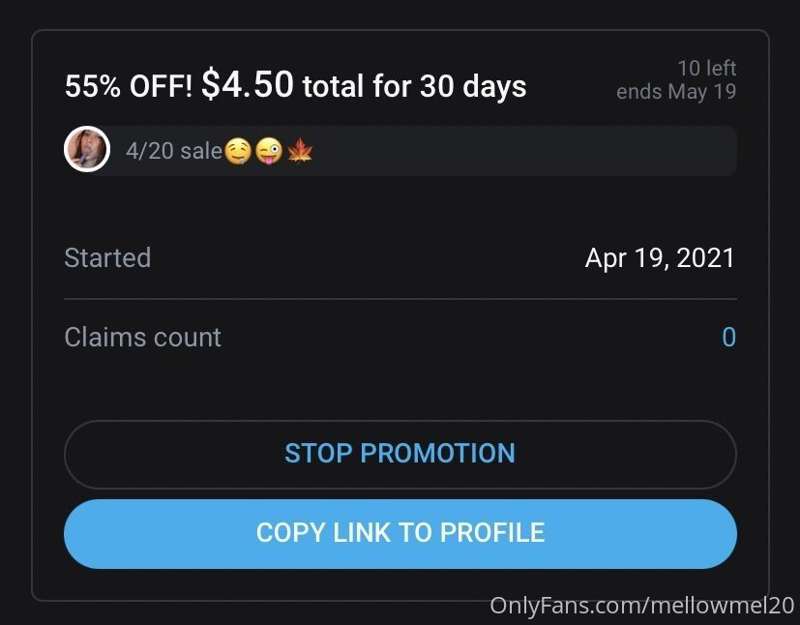Click the Apr 19, 2021 start date

[660, 258]
